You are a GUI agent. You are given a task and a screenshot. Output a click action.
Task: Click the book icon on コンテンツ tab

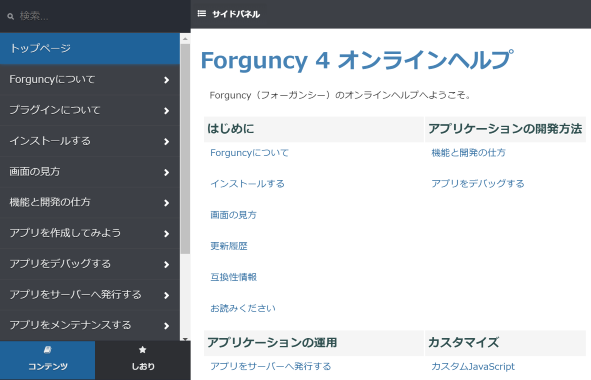pyautogui.click(x=47, y=350)
